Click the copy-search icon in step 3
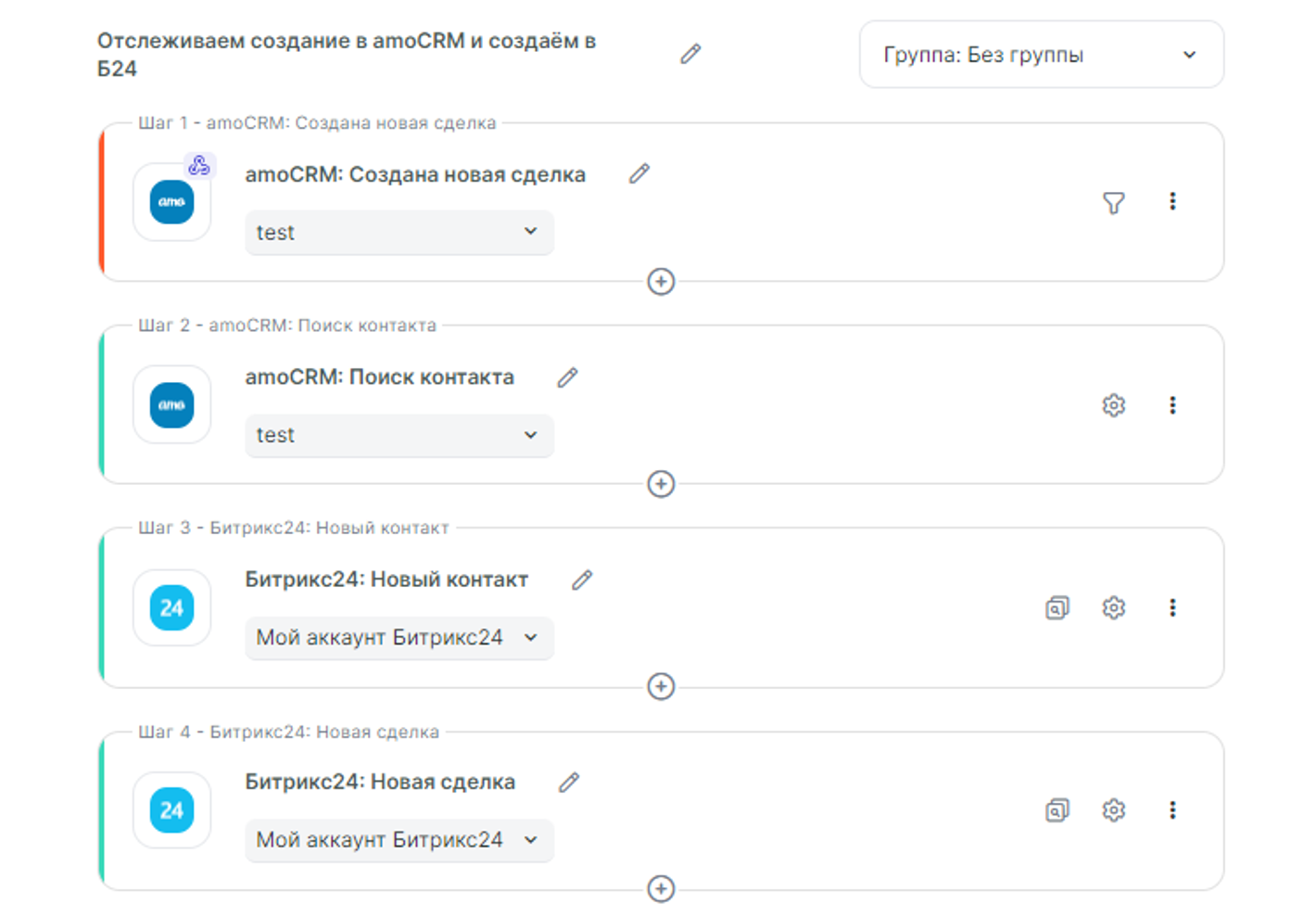This screenshot has width=1316, height=917. point(1057,608)
